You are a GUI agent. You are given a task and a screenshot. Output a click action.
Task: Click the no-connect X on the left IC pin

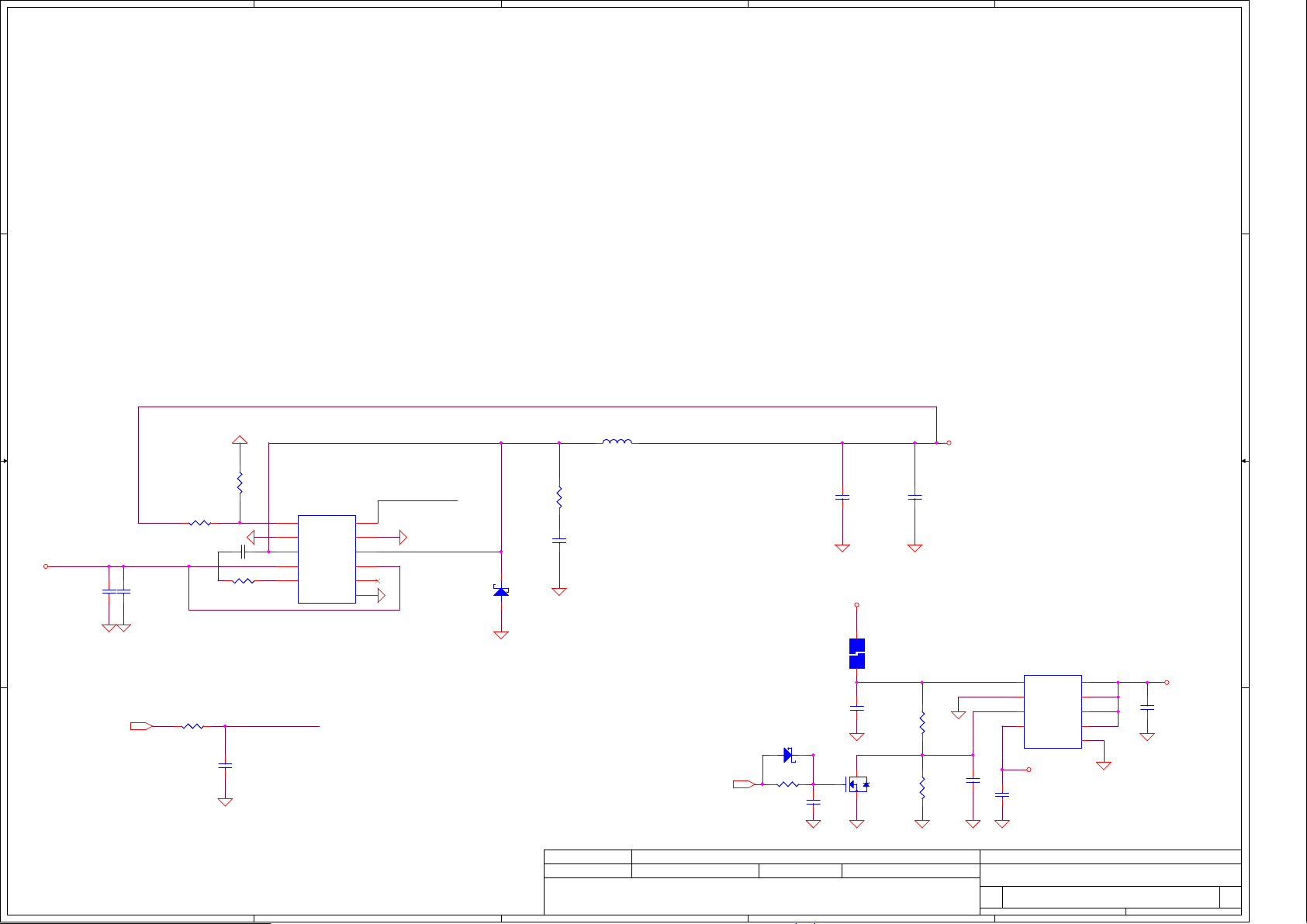click(x=378, y=580)
